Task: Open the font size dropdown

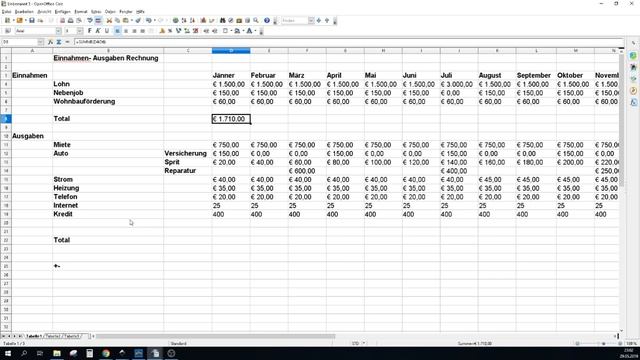Action: (x=80, y=31)
